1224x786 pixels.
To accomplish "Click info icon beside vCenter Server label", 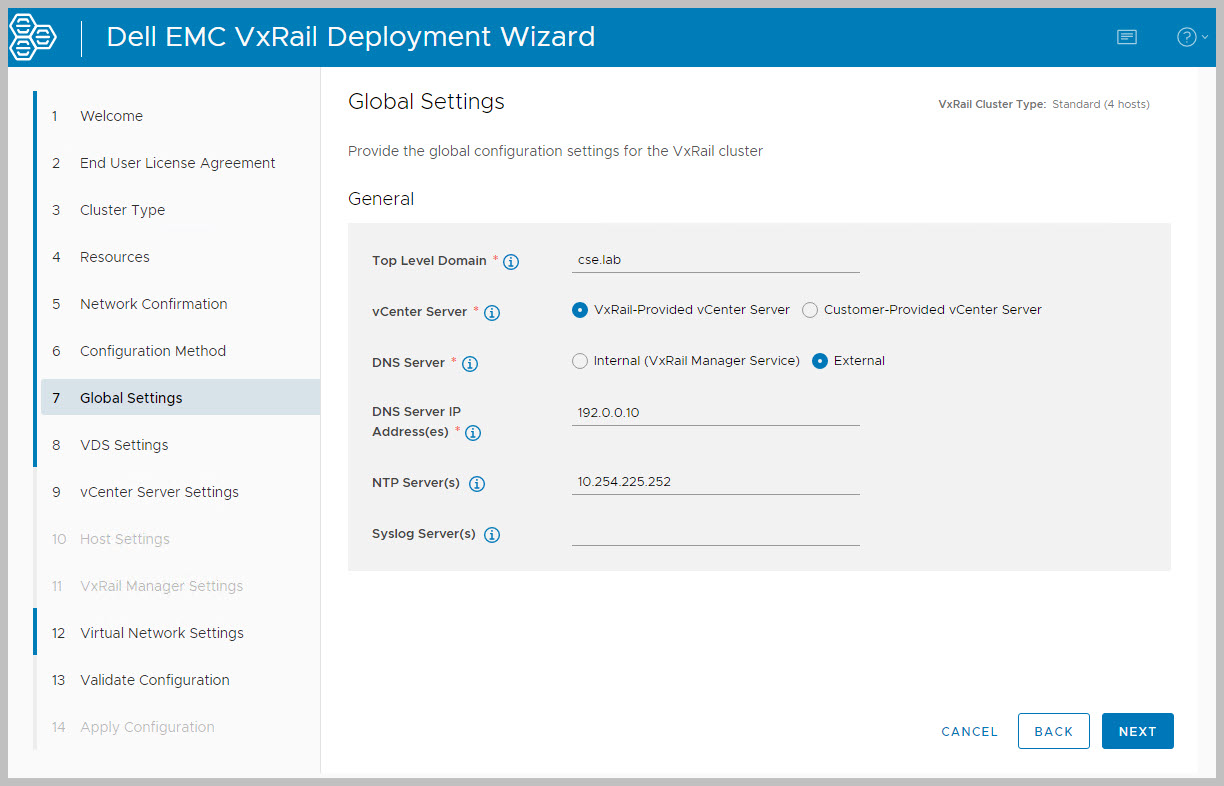I will click(x=492, y=313).
